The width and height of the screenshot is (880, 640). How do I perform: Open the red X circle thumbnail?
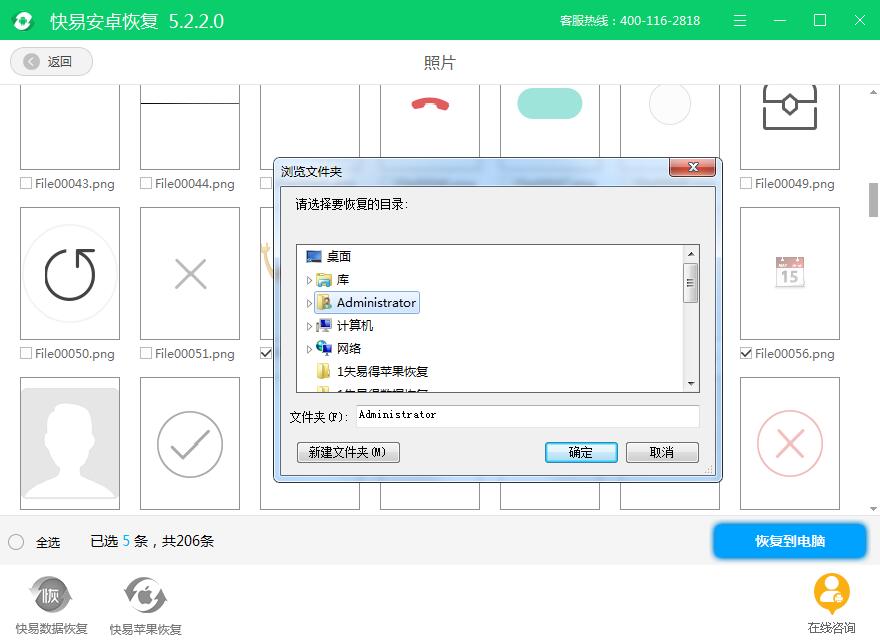tap(790, 444)
